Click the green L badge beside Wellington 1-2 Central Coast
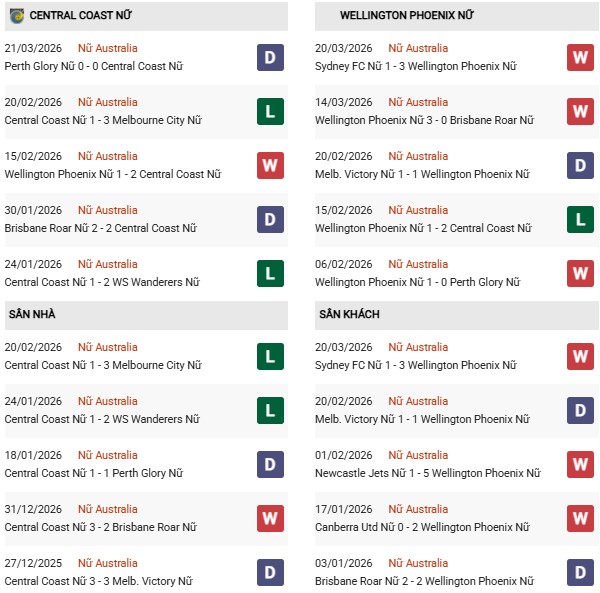The image size is (600, 593). click(580, 219)
